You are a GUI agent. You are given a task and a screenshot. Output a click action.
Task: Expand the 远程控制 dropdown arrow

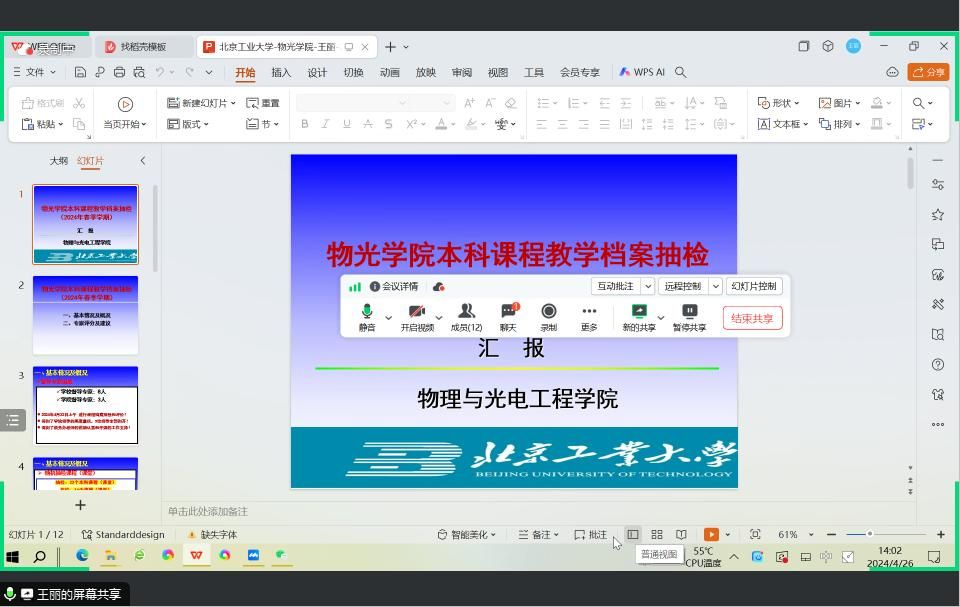[x=716, y=286]
